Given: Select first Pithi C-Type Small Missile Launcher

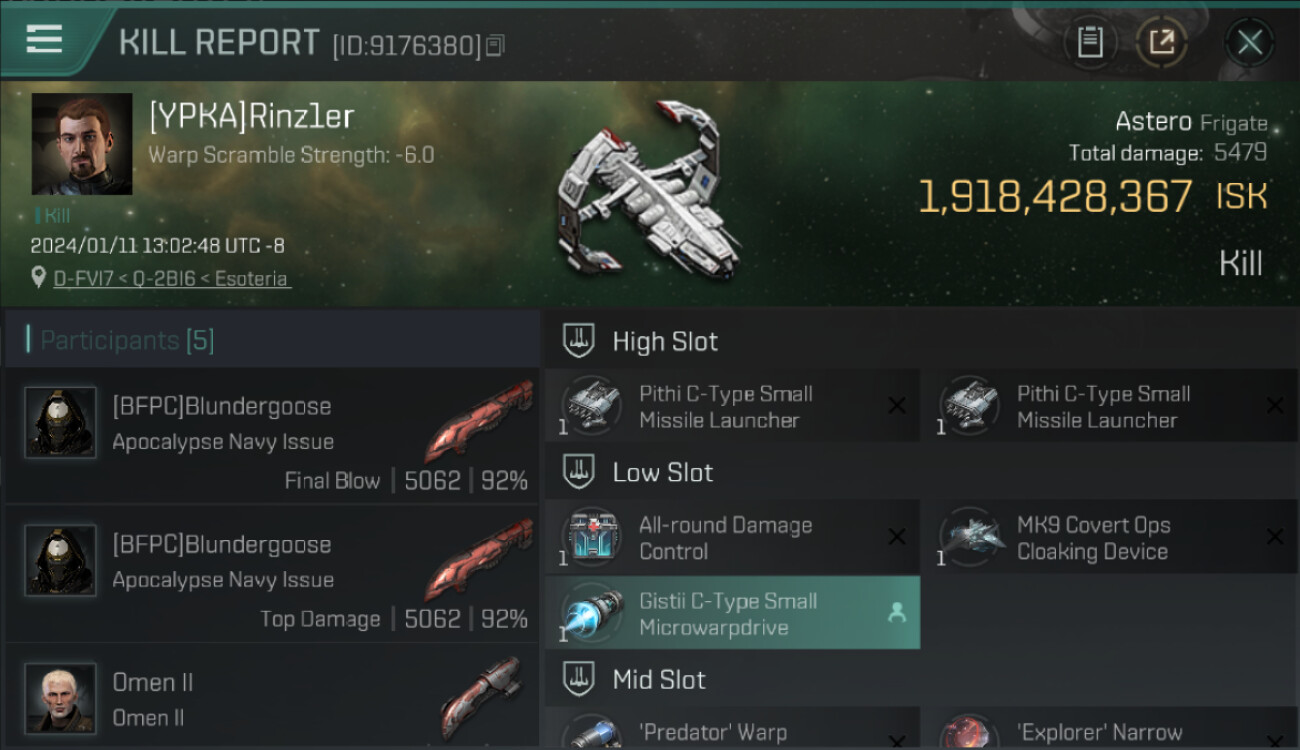Looking at the screenshot, I should [x=732, y=406].
